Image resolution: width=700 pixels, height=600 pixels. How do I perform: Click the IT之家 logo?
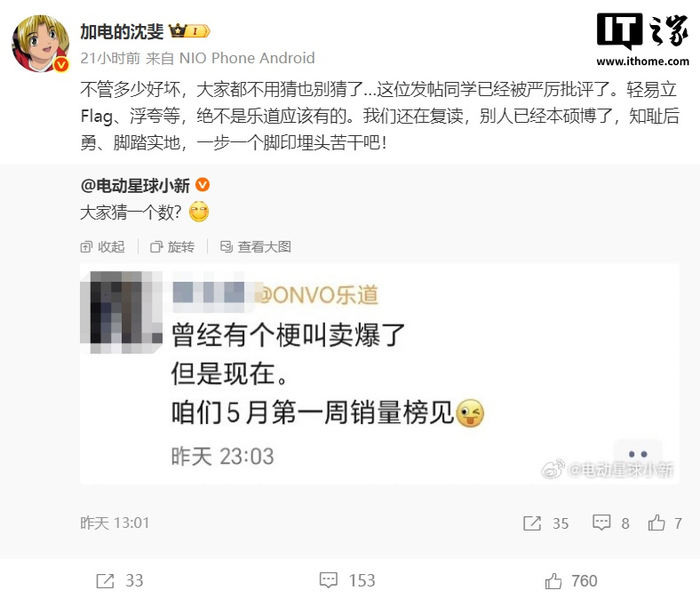click(642, 31)
